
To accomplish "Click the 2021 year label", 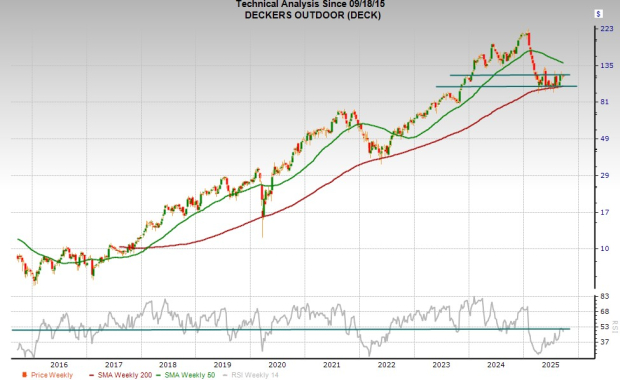I will coord(332,365).
